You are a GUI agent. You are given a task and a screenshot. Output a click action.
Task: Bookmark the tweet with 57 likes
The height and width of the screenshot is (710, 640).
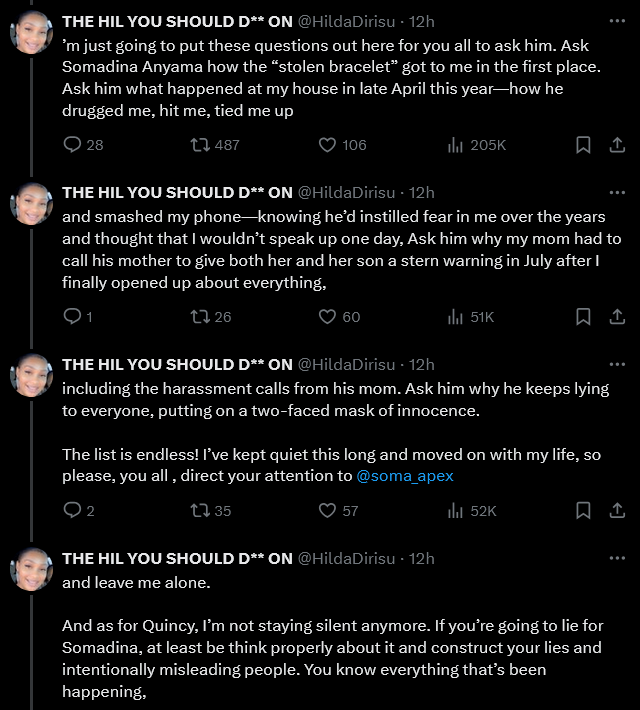pos(583,511)
